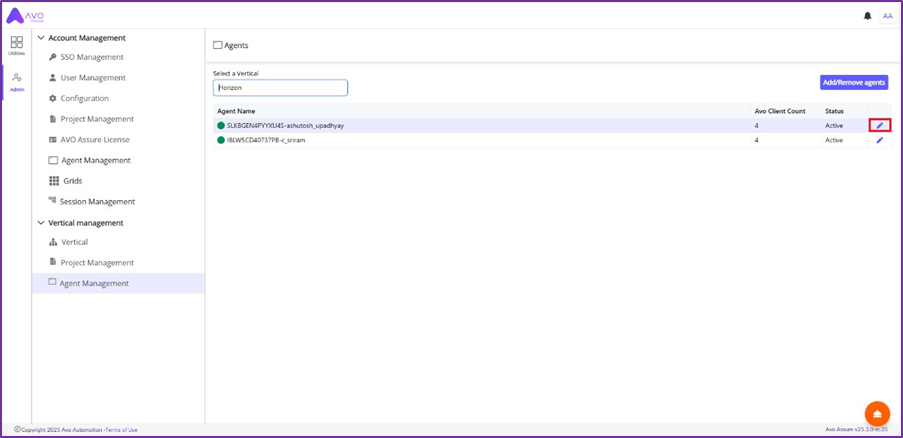
Task: Go to User Management
Action: (92, 78)
